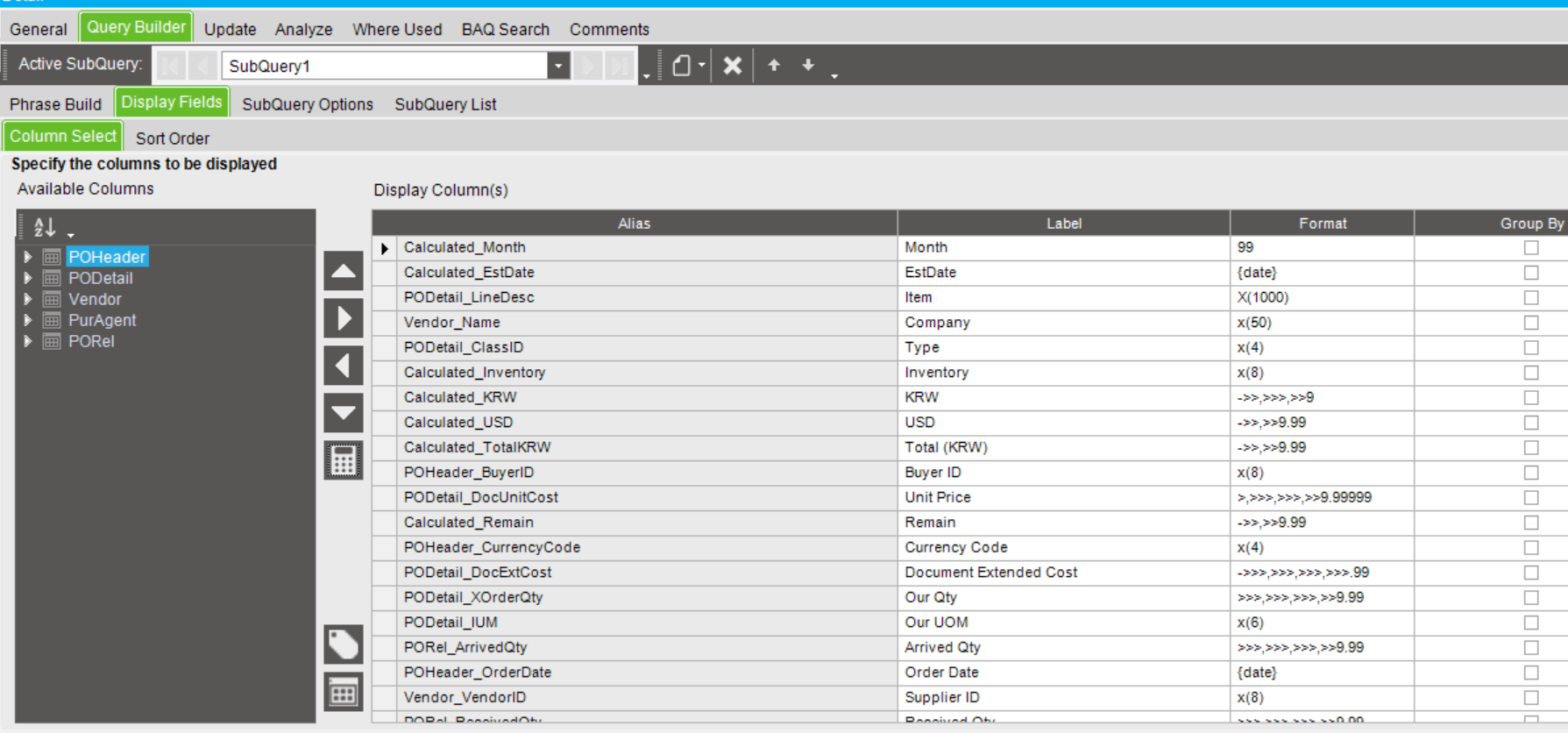
Task: Click the A-Z sort icon above the Available Columns tree
Action: pyautogui.click(x=45, y=228)
